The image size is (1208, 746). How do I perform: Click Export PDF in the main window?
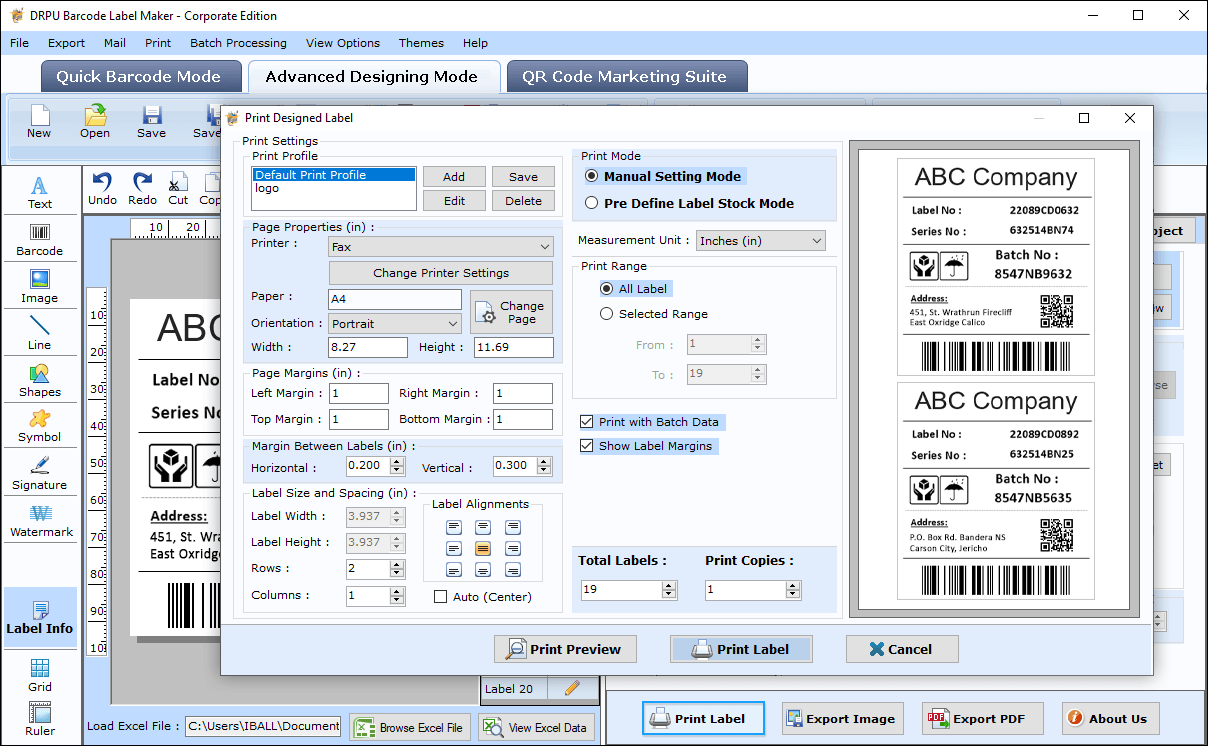pos(982,718)
